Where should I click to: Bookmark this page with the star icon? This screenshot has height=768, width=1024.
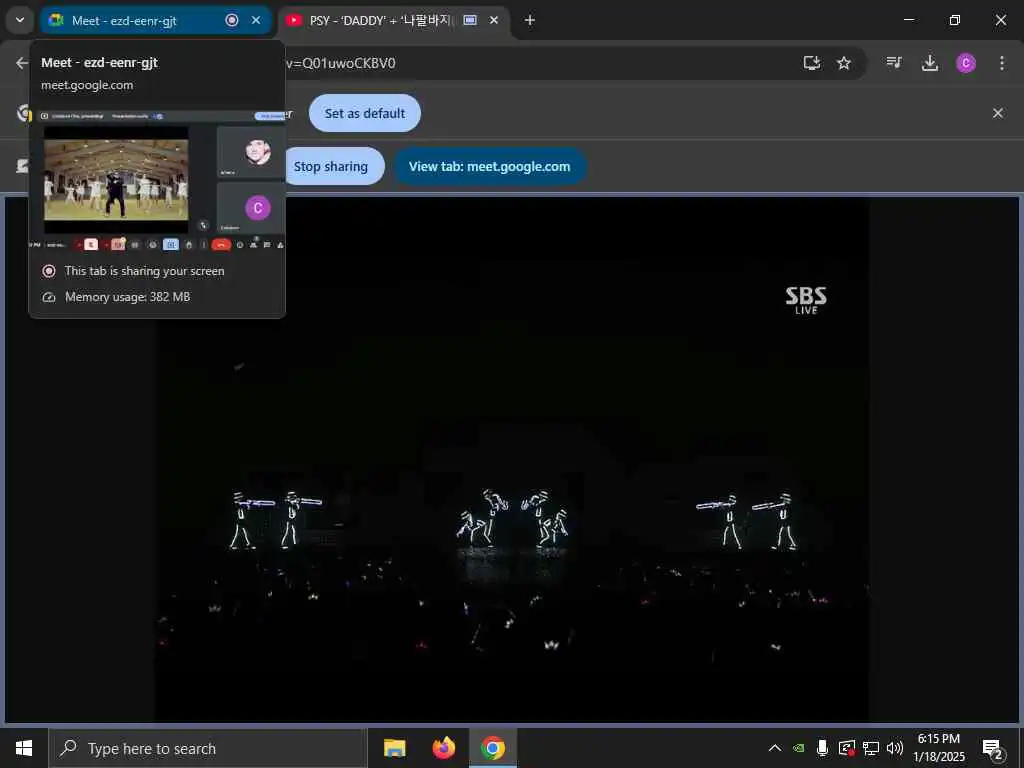844,63
